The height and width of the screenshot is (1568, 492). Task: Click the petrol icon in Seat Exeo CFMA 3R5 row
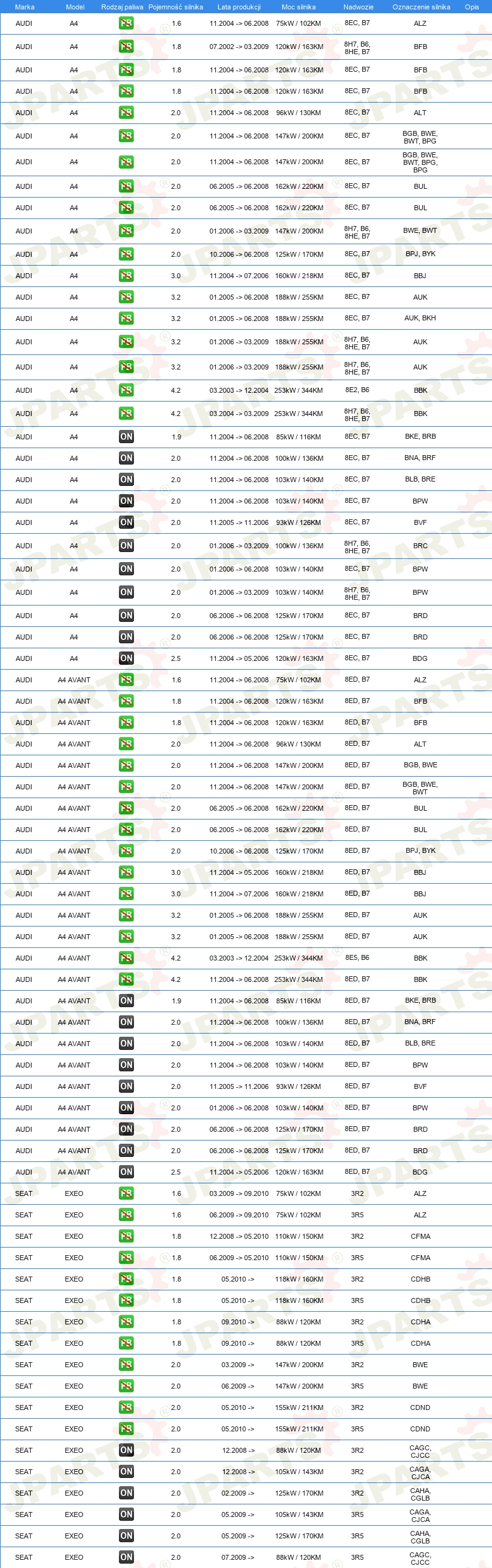pyautogui.click(x=126, y=1258)
